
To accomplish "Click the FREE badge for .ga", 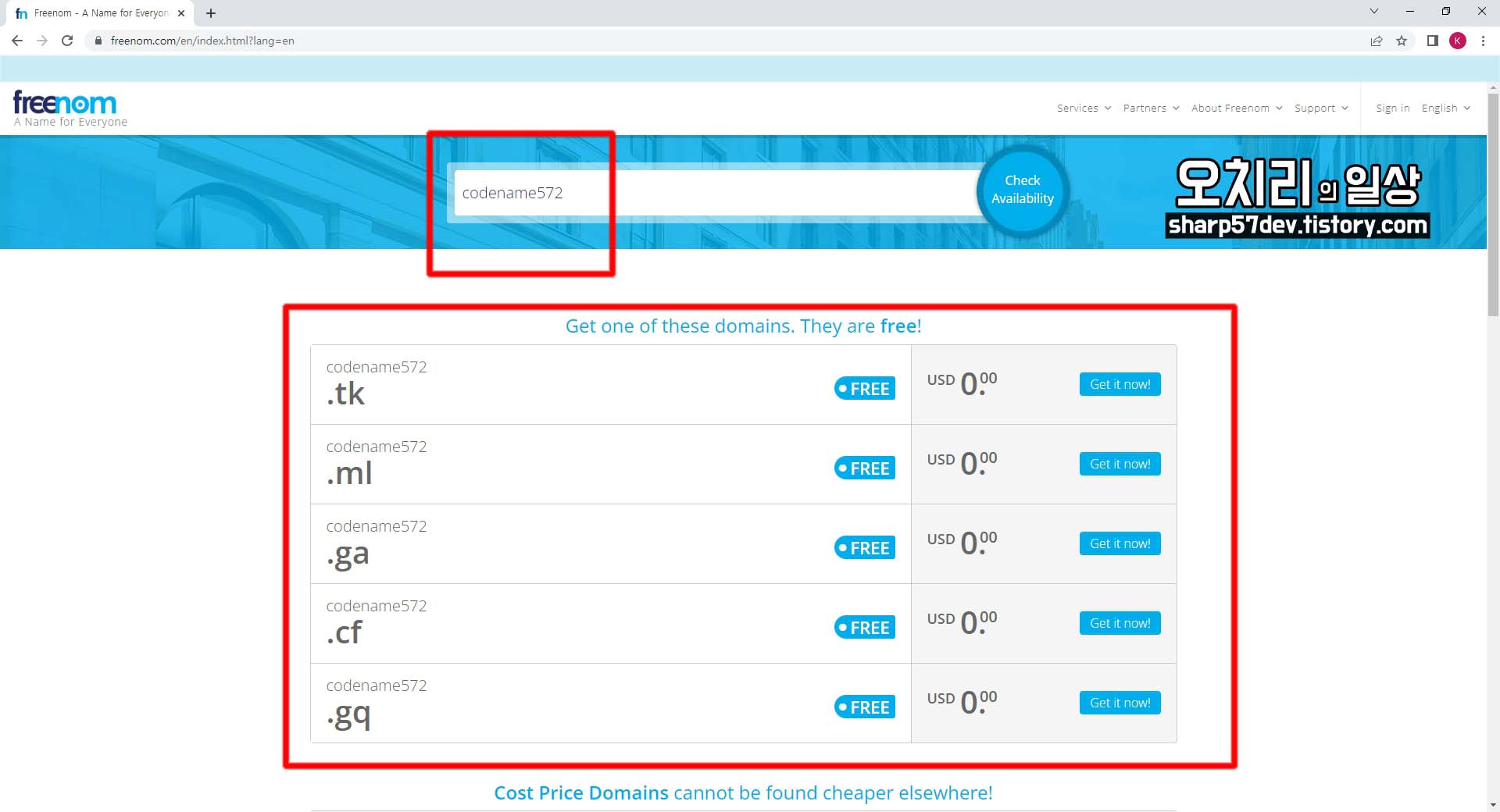I will 864,547.
